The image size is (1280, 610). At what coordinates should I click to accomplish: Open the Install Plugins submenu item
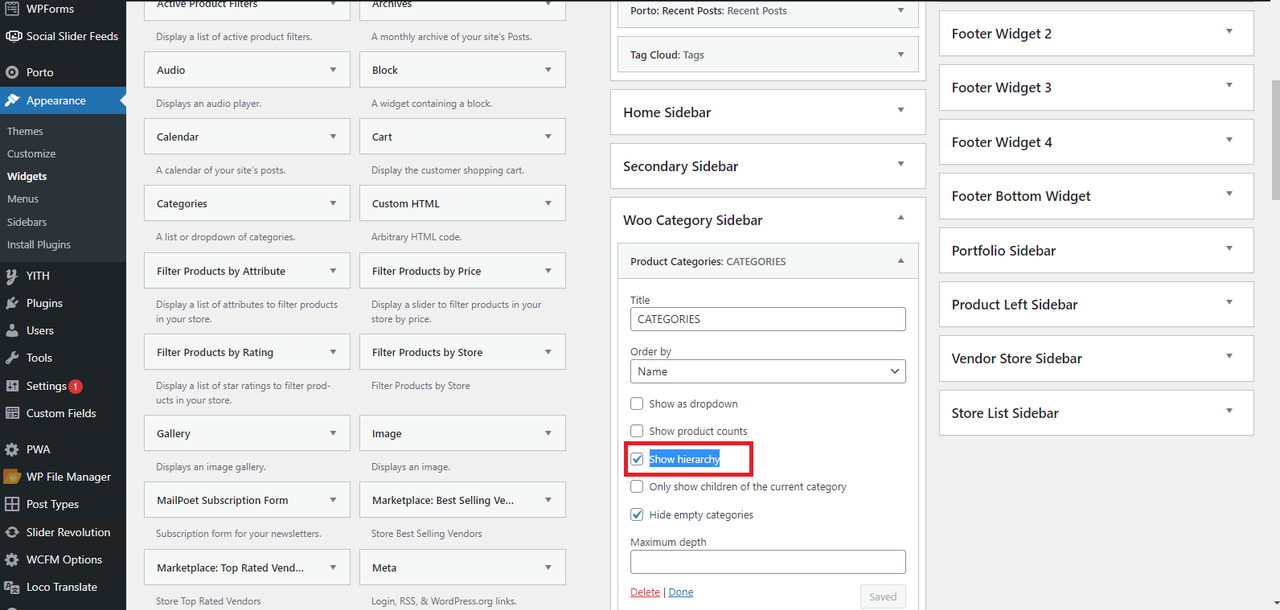pyautogui.click(x=39, y=244)
